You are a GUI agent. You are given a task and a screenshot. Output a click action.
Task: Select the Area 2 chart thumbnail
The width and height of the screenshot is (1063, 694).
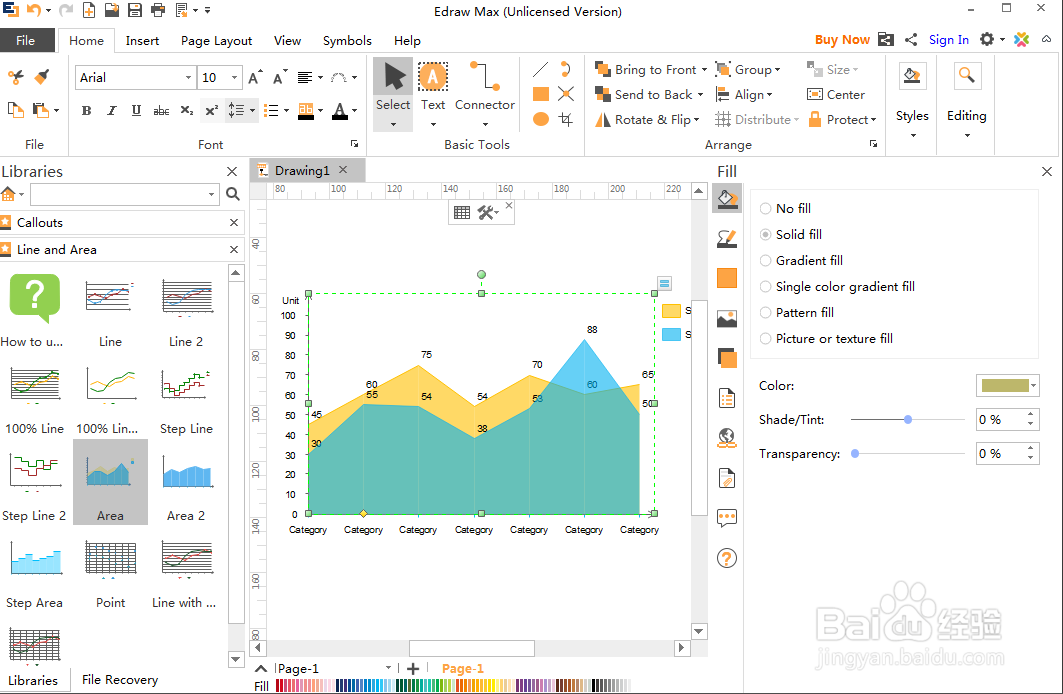click(x=186, y=483)
